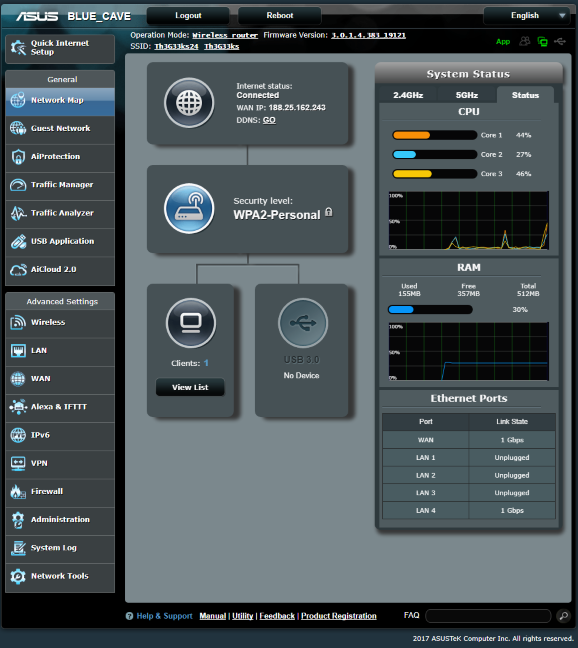Click the Alexa & IFTTT icon

[x=18, y=407]
